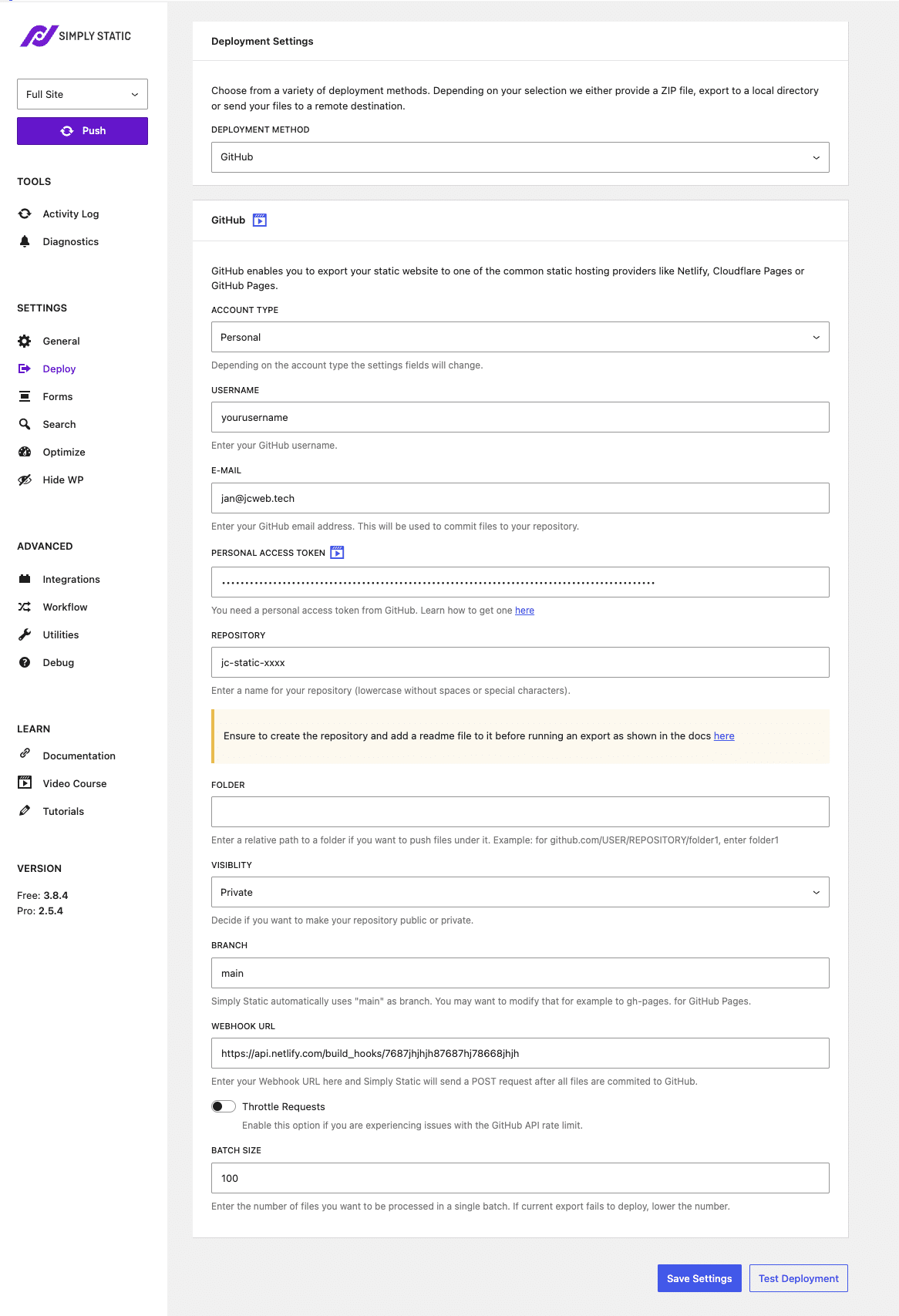Click the Save Settings button
Viewport: 899px width, 1316px height.
tap(699, 1278)
